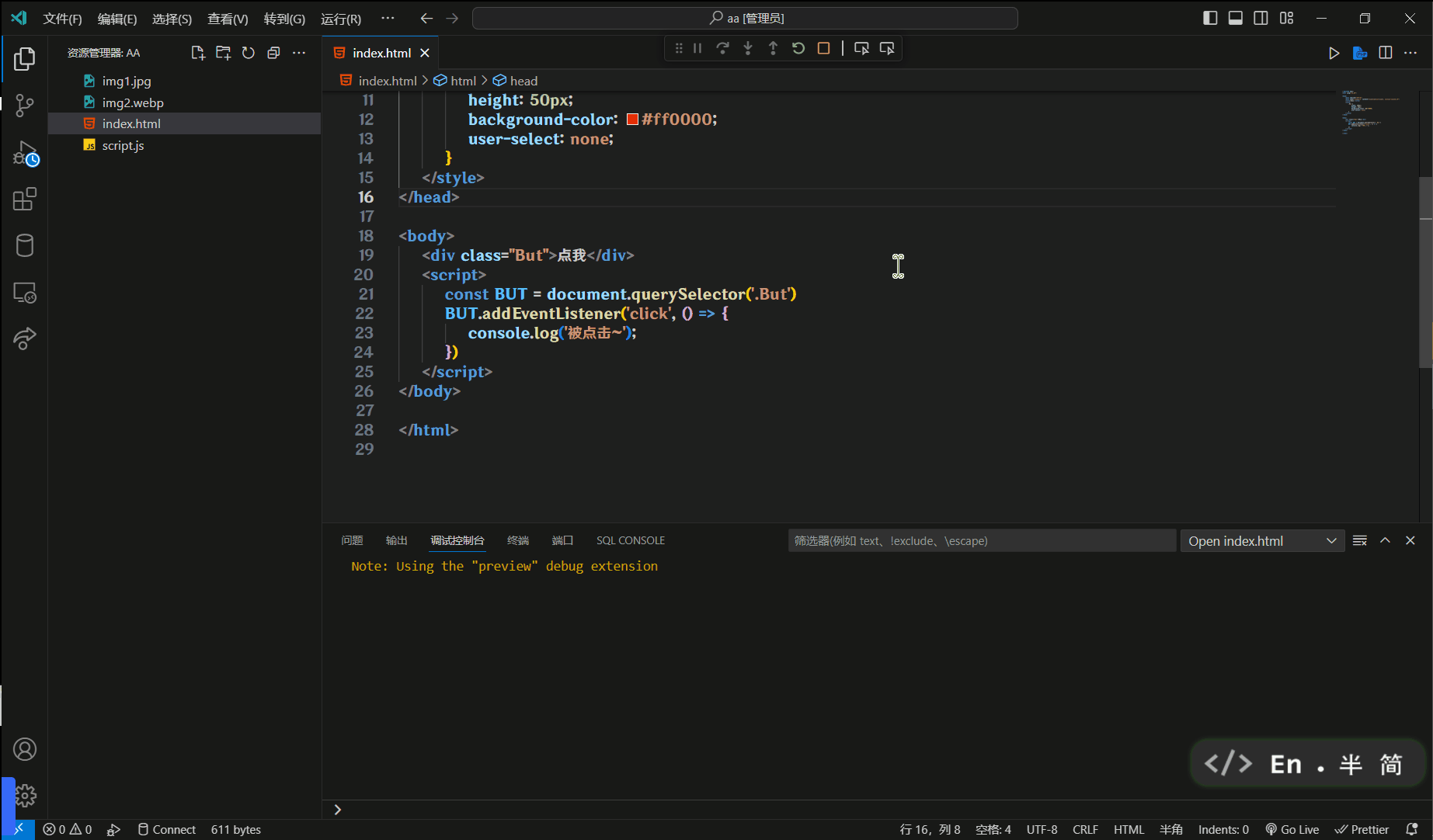Open the Remote Explorer view
This screenshot has height=840, width=1433.
click(x=25, y=293)
